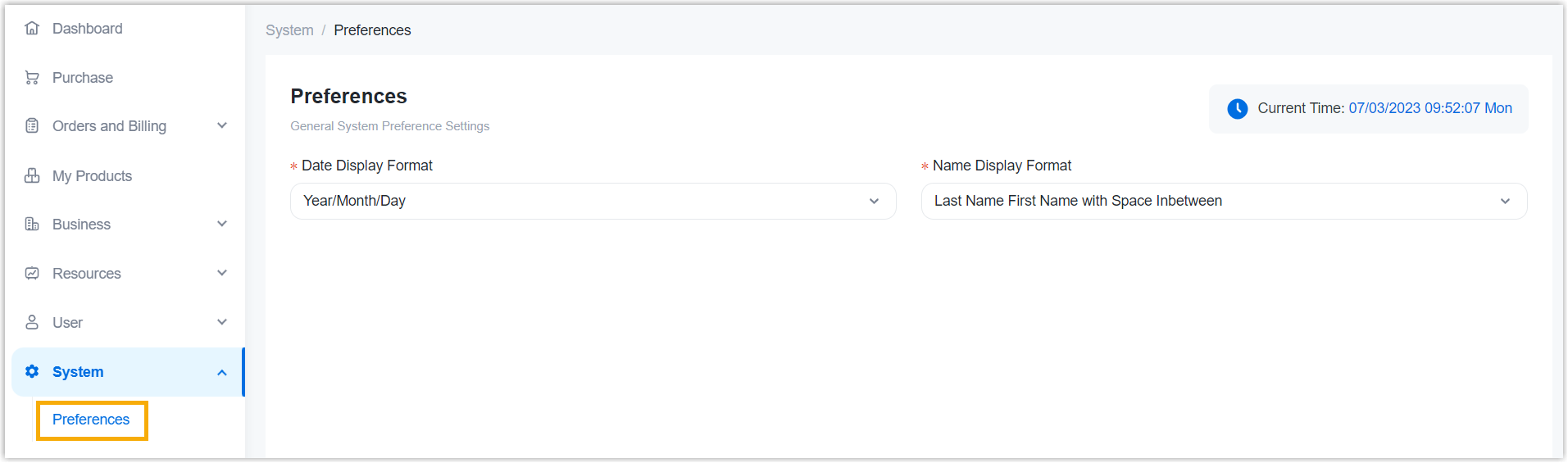
Task: Click the Resources chart icon
Action: pos(32,274)
